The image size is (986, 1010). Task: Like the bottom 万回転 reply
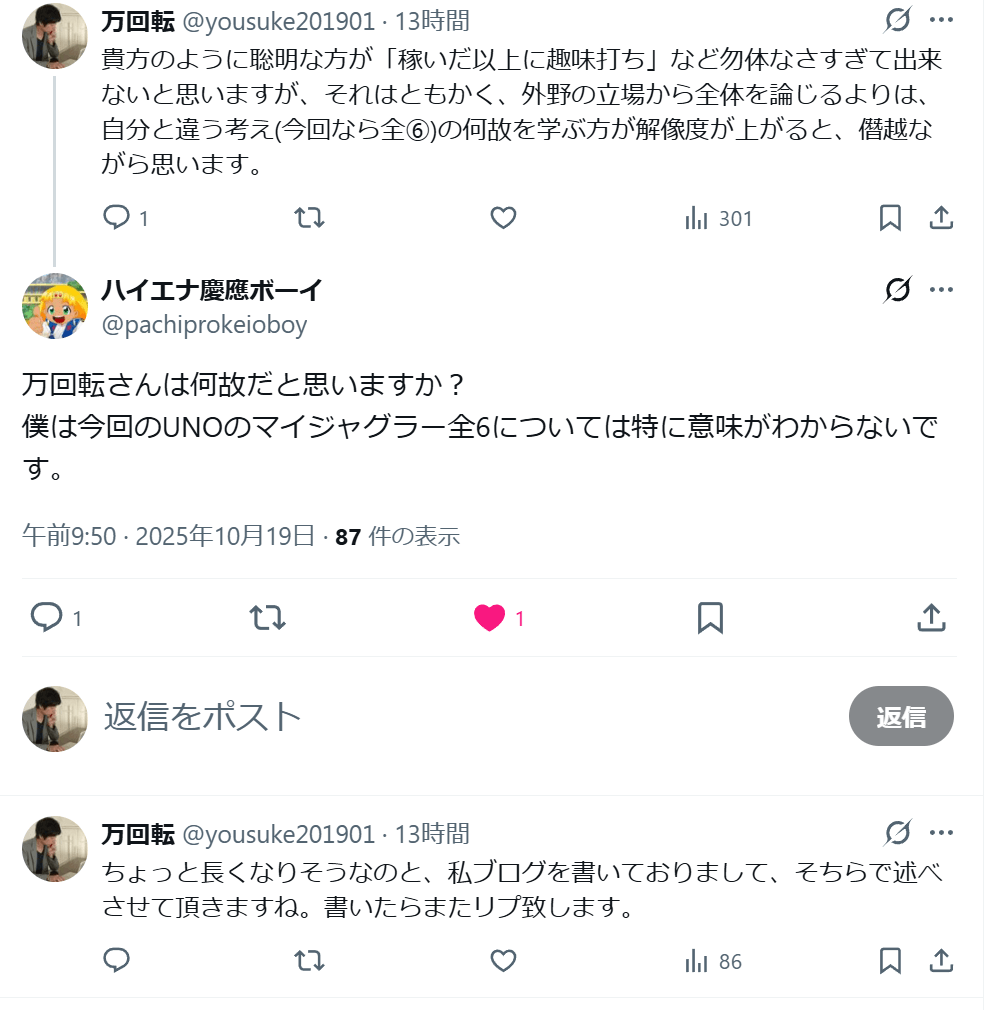pos(503,961)
